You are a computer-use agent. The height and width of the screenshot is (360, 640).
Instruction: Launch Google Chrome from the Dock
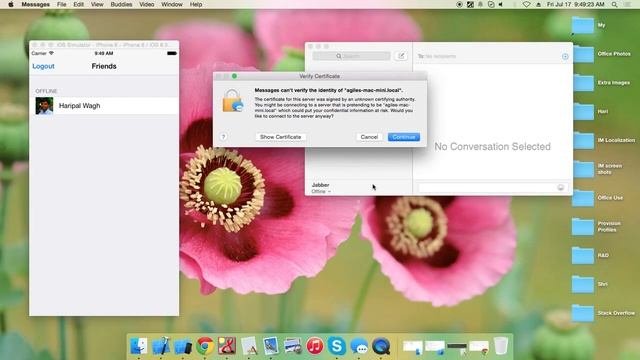tap(205, 346)
